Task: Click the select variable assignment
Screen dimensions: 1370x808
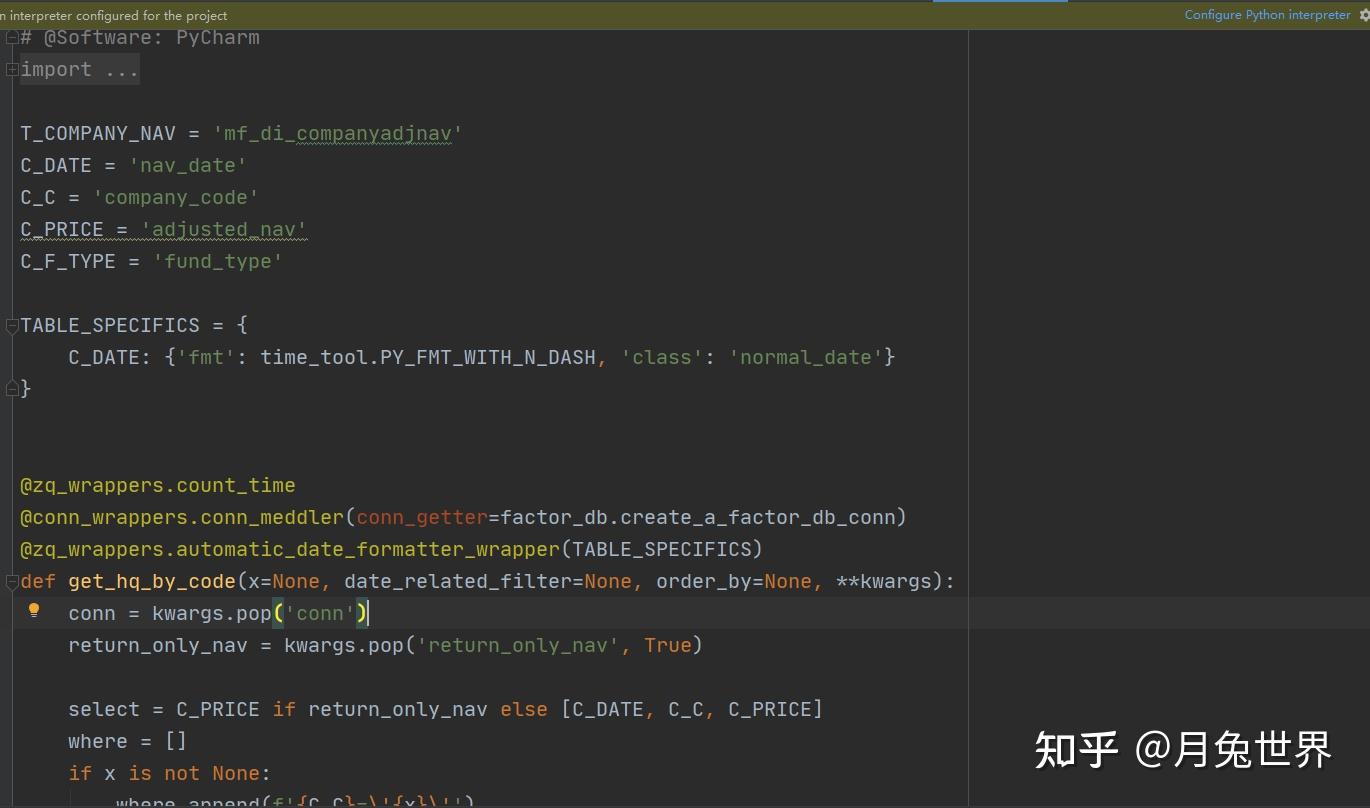Action: click(x=104, y=710)
